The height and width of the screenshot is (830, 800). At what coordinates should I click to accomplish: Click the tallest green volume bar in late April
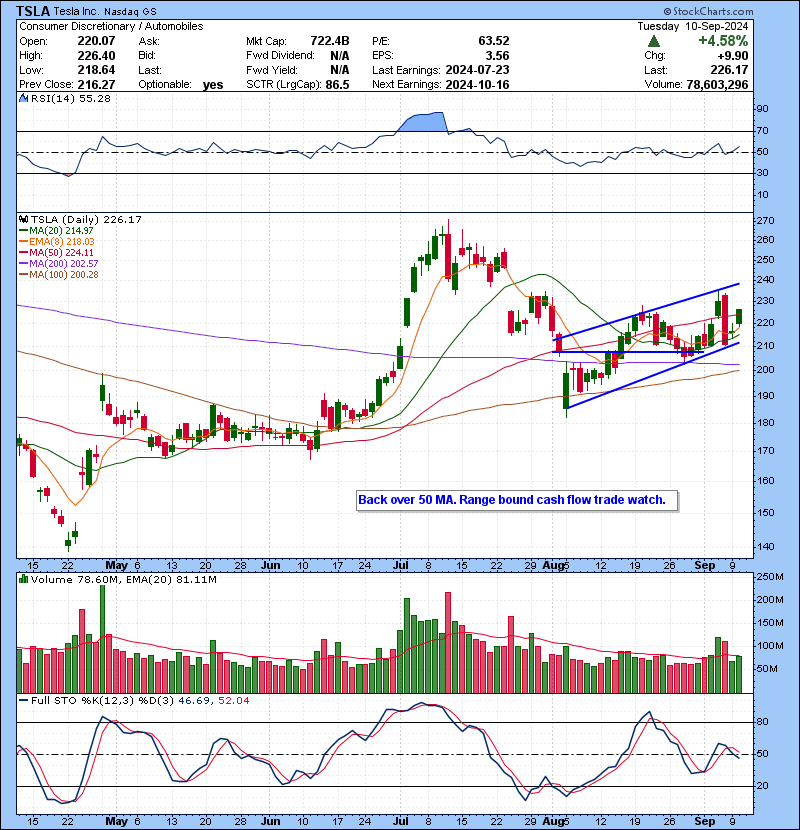[x=102, y=639]
